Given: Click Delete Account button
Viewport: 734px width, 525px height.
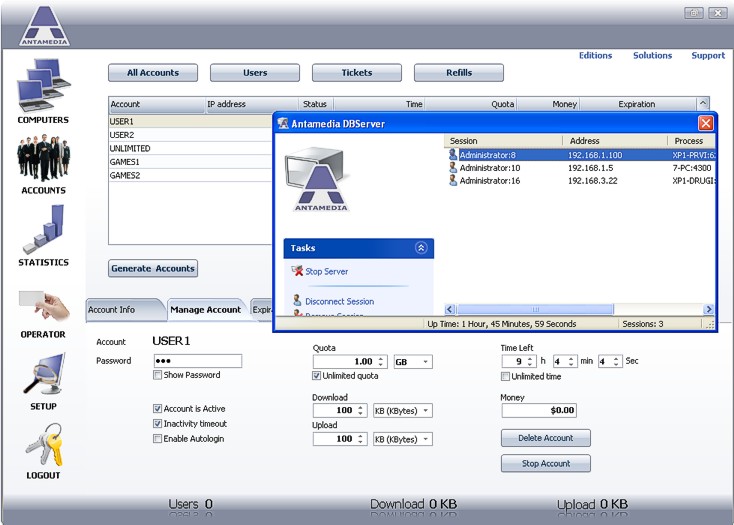Looking at the screenshot, I should [546, 438].
